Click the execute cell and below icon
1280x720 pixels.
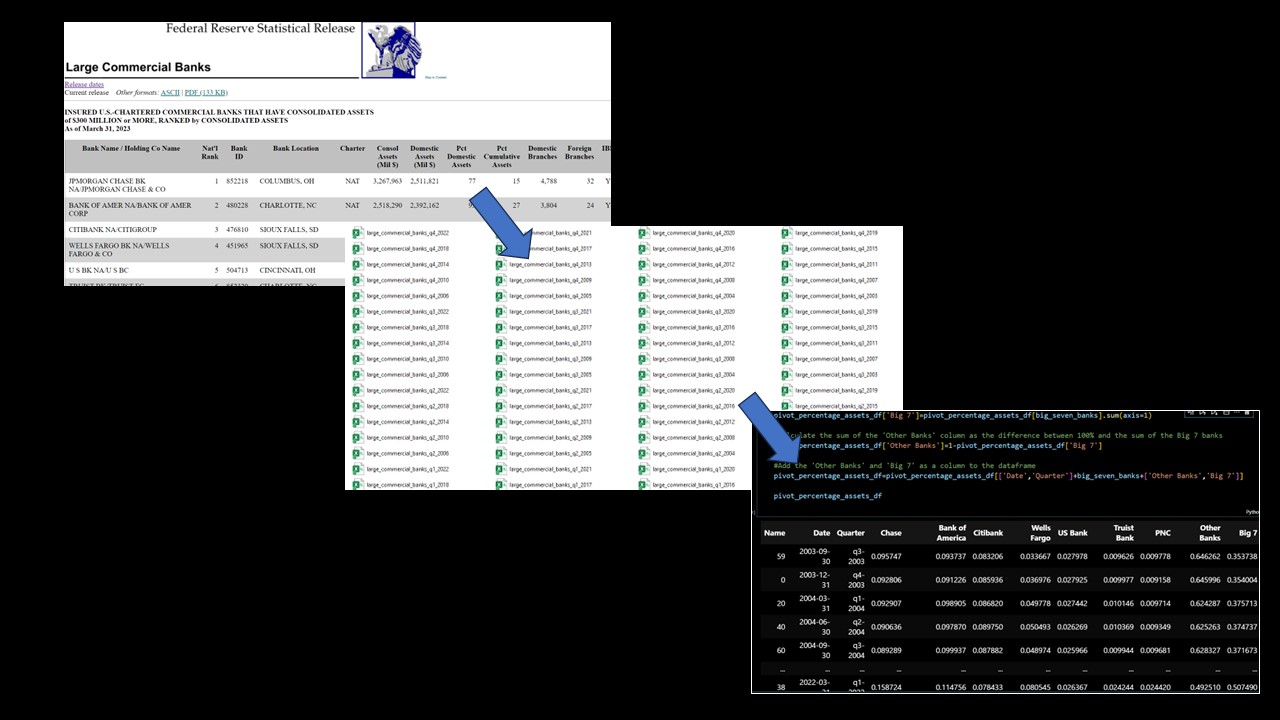point(1213,413)
